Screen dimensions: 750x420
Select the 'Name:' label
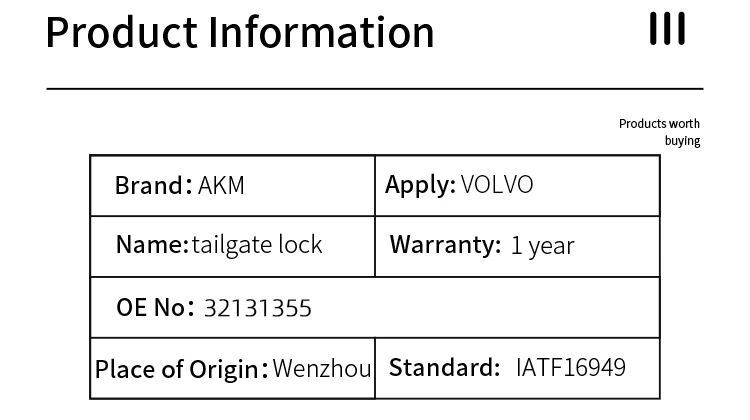coord(152,244)
